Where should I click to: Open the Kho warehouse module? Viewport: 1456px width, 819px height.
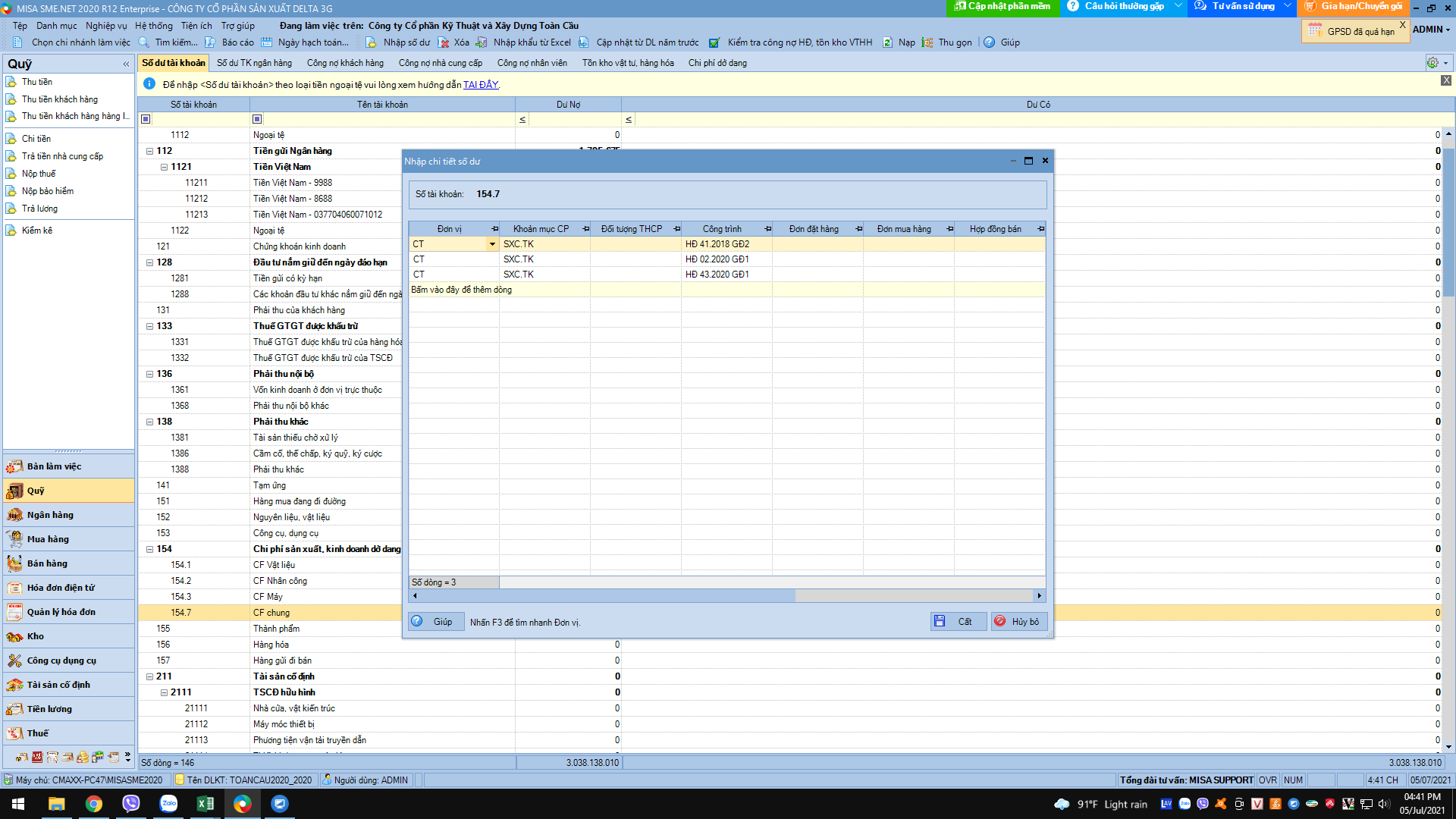[35, 636]
